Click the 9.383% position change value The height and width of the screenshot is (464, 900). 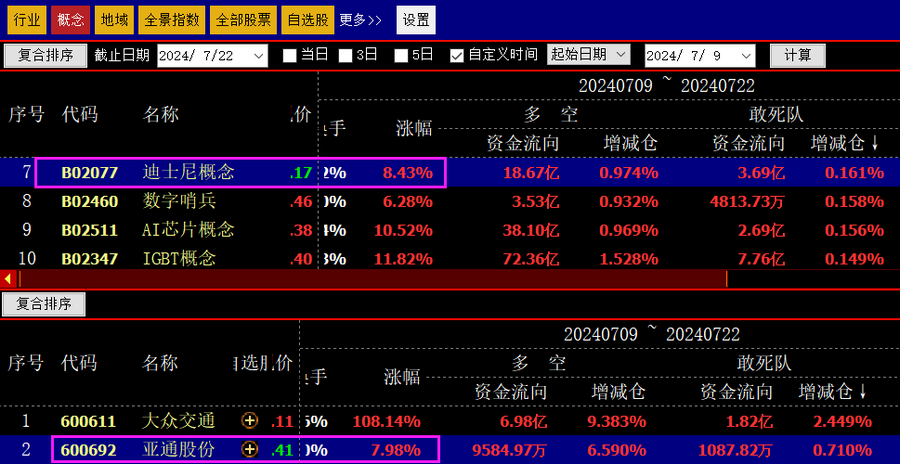click(617, 422)
